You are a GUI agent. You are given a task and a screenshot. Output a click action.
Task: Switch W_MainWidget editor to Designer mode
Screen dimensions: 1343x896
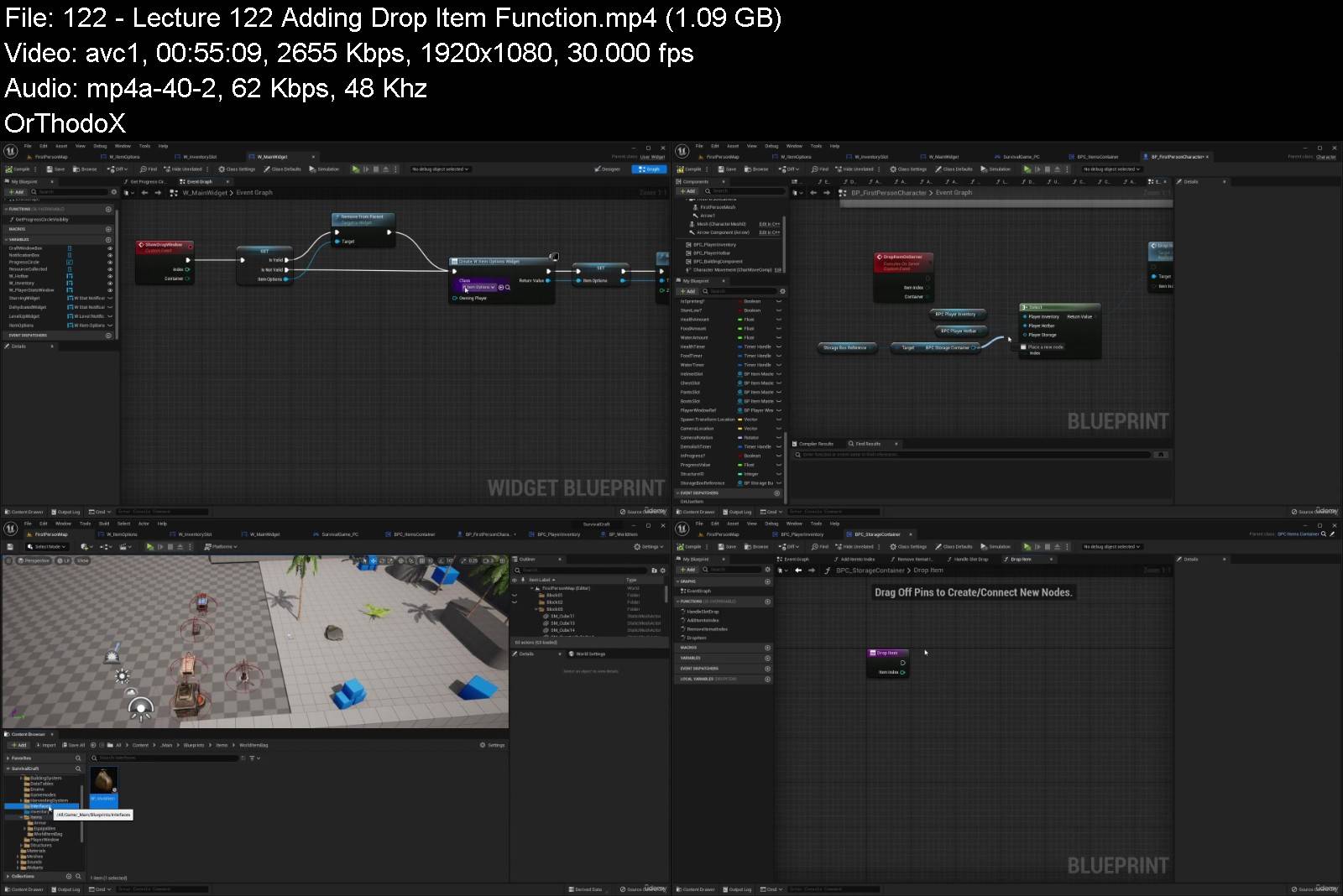(607, 169)
